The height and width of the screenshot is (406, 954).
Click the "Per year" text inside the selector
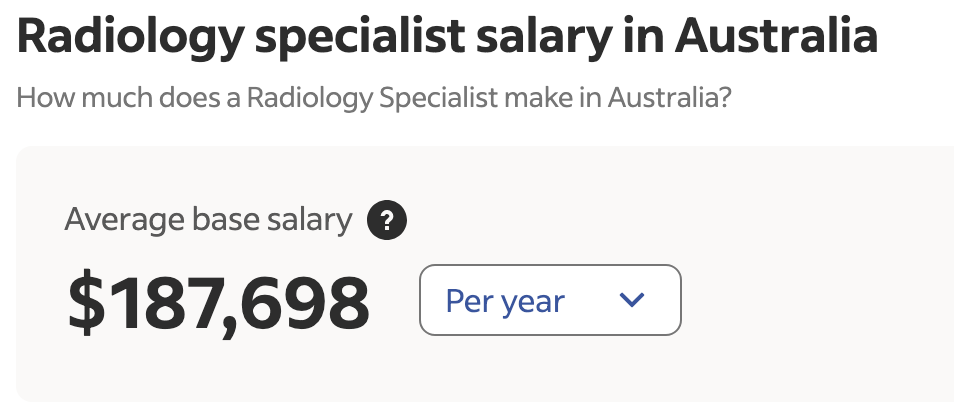coord(505,301)
